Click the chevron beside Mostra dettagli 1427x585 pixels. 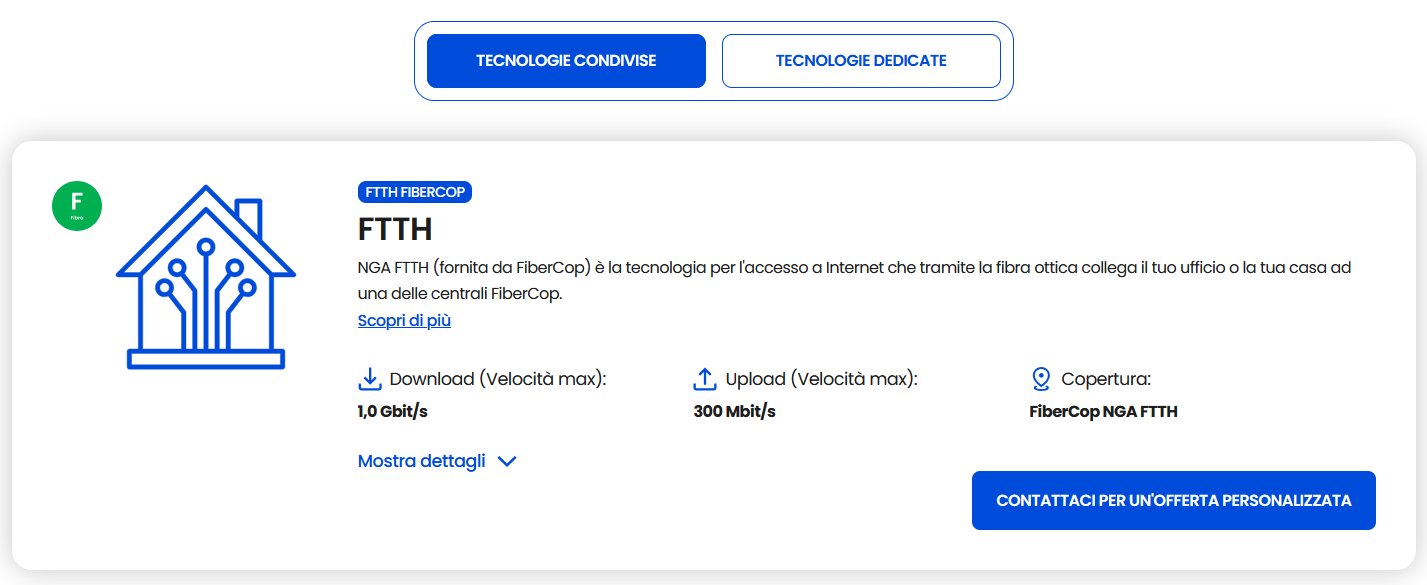507,461
